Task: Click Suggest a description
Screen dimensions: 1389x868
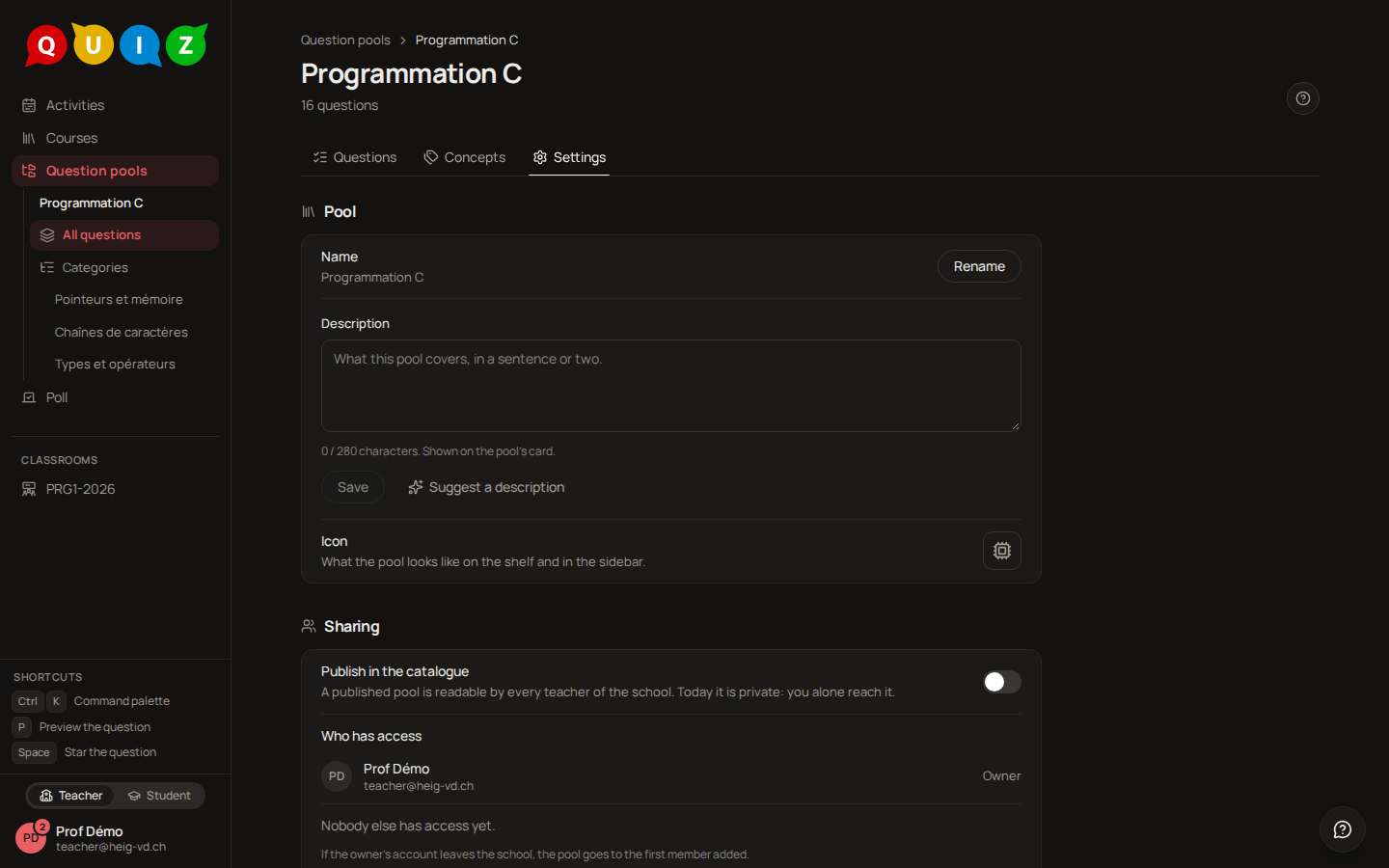Action: pyautogui.click(x=486, y=487)
